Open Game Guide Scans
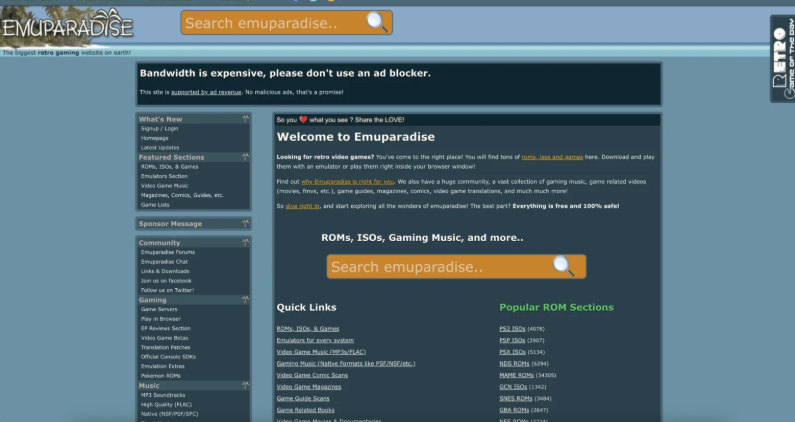Viewport: 795px width, 422px height. click(303, 399)
